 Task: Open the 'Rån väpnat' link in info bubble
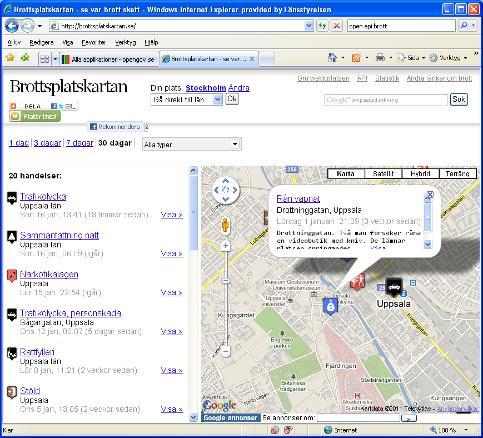[298, 199]
